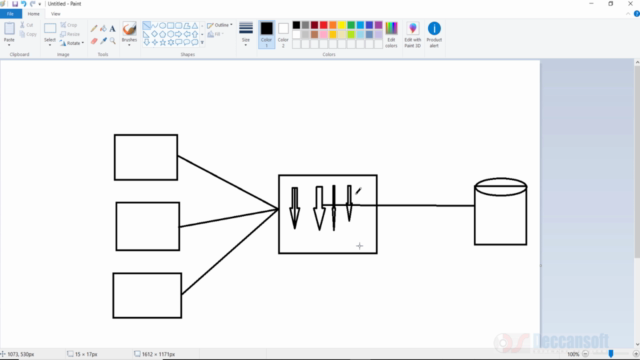The image size is (640, 360).
Task: Open the File menu
Action: coord(11,14)
